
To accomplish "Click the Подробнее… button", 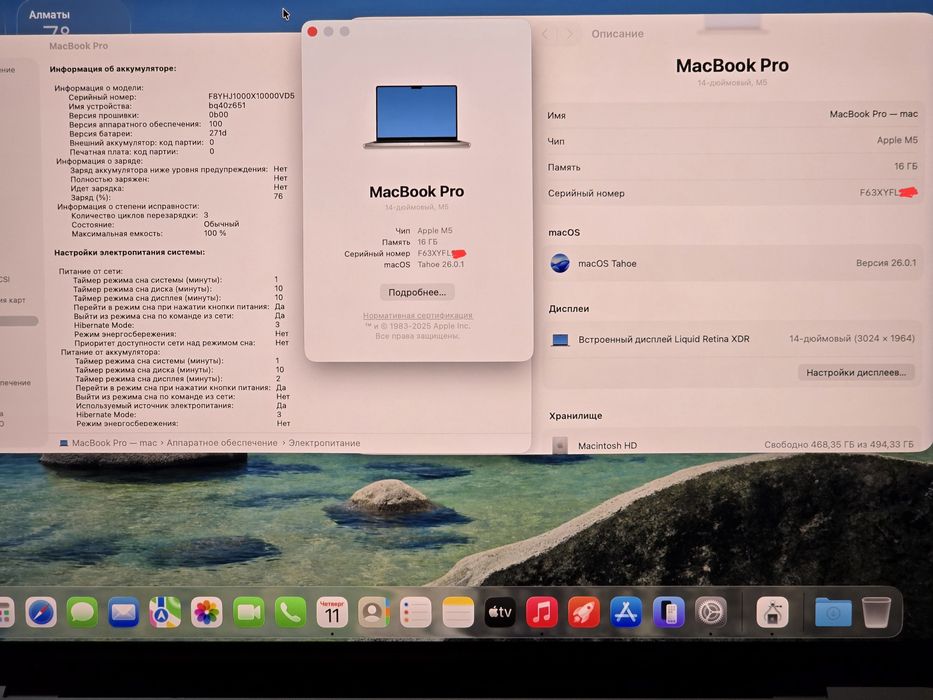I will click(x=417, y=292).
